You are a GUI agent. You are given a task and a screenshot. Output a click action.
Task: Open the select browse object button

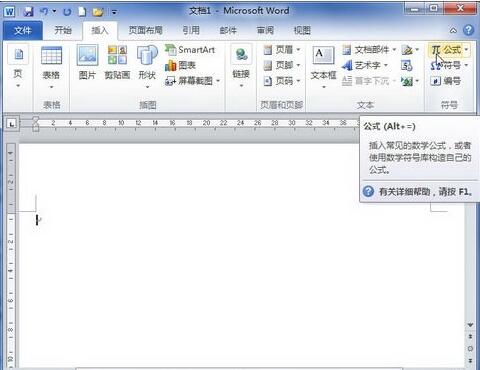point(470,349)
